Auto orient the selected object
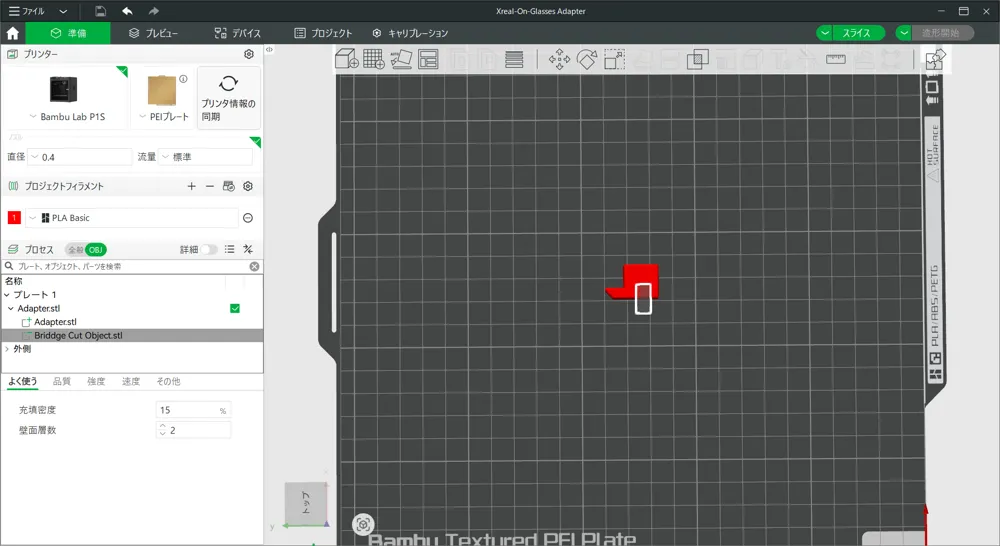Screen dimensions: 1000x546 click(401, 59)
